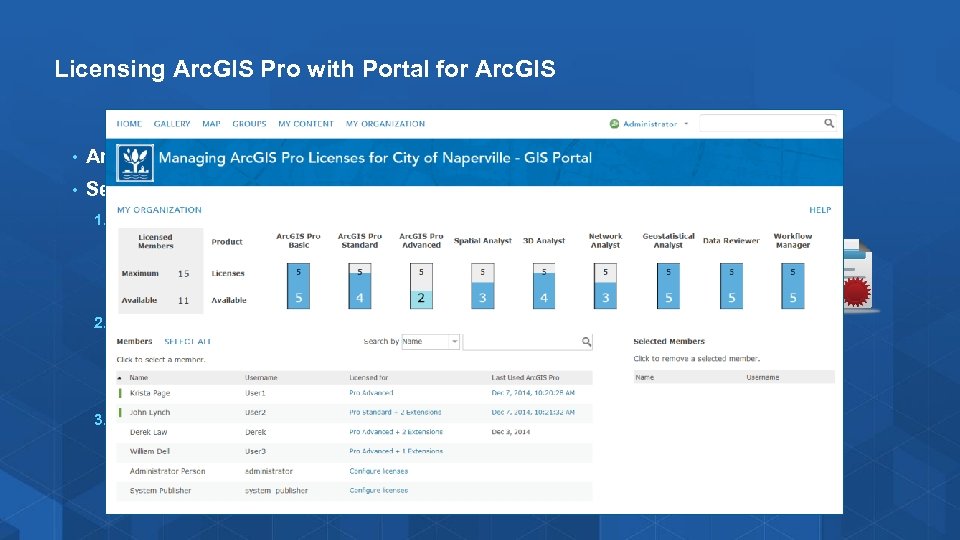The image size is (960, 540).
Task: Click Krista Page's Pro Advanced license link
Action: click(x=372, y=393)
